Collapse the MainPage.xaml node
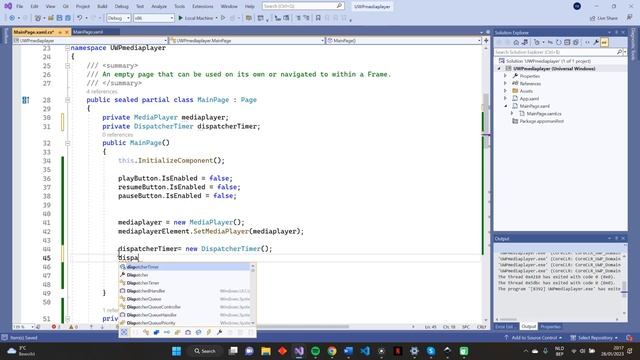 pos(505,106)
